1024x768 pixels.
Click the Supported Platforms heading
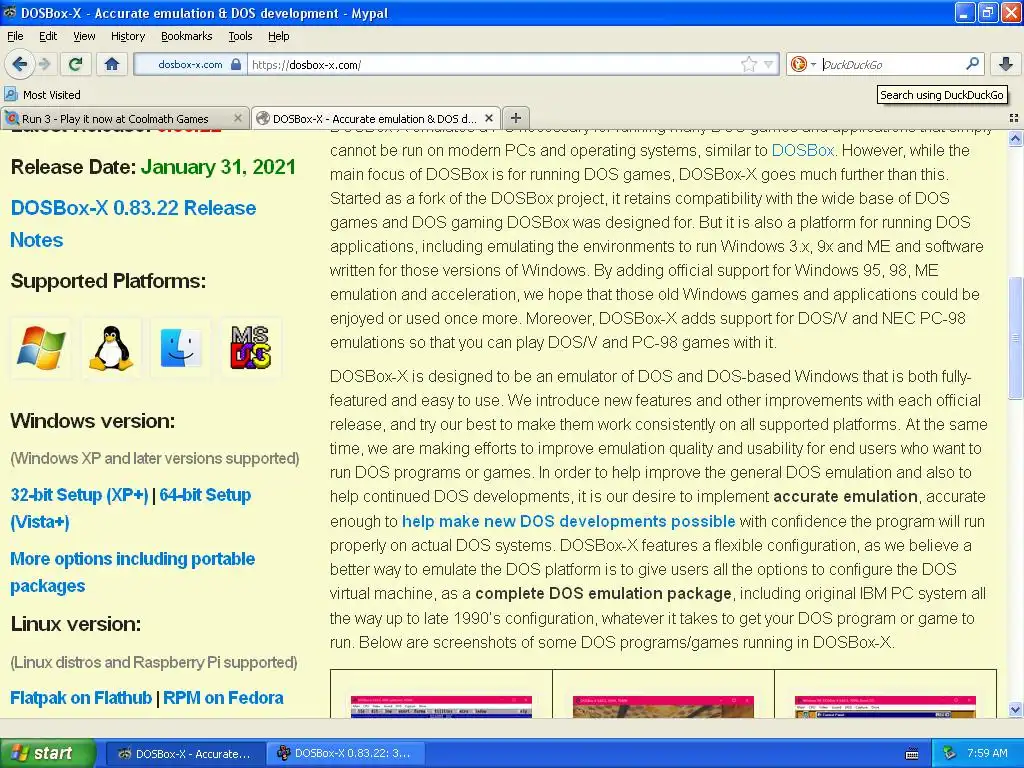point(108,281)
